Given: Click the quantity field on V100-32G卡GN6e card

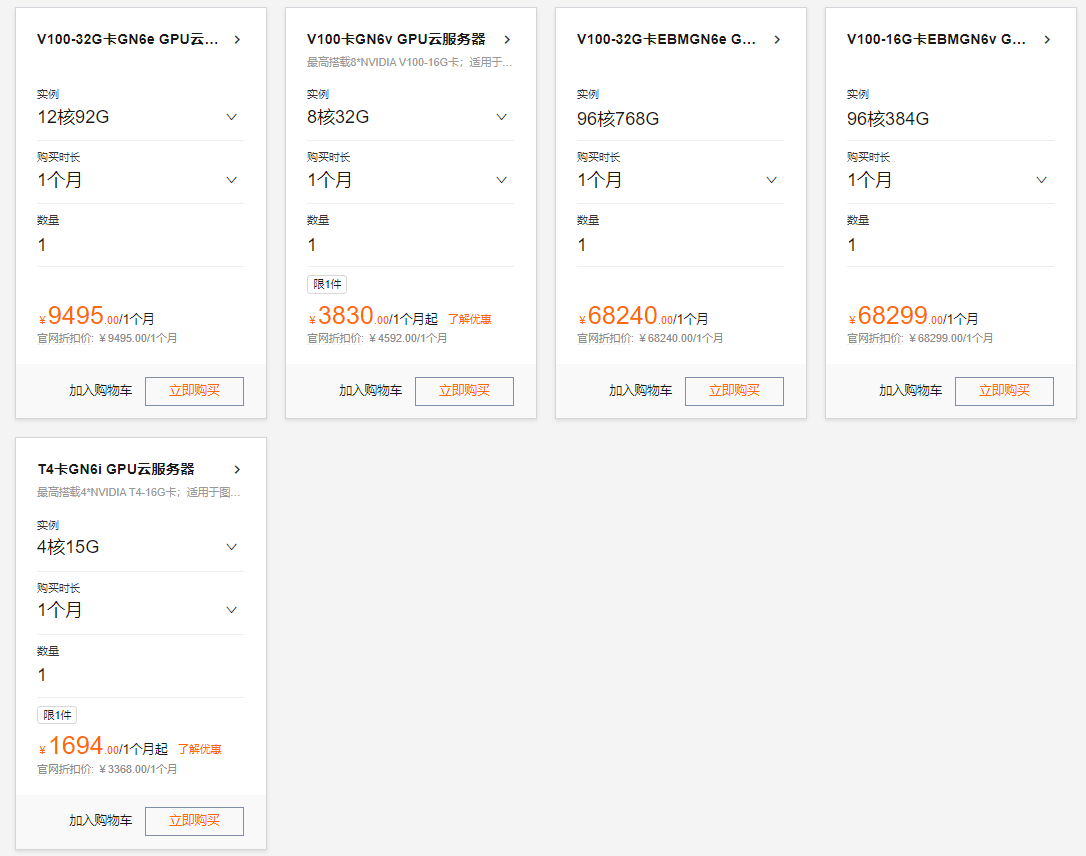Looking at the screenshot, I should point(140,245).
